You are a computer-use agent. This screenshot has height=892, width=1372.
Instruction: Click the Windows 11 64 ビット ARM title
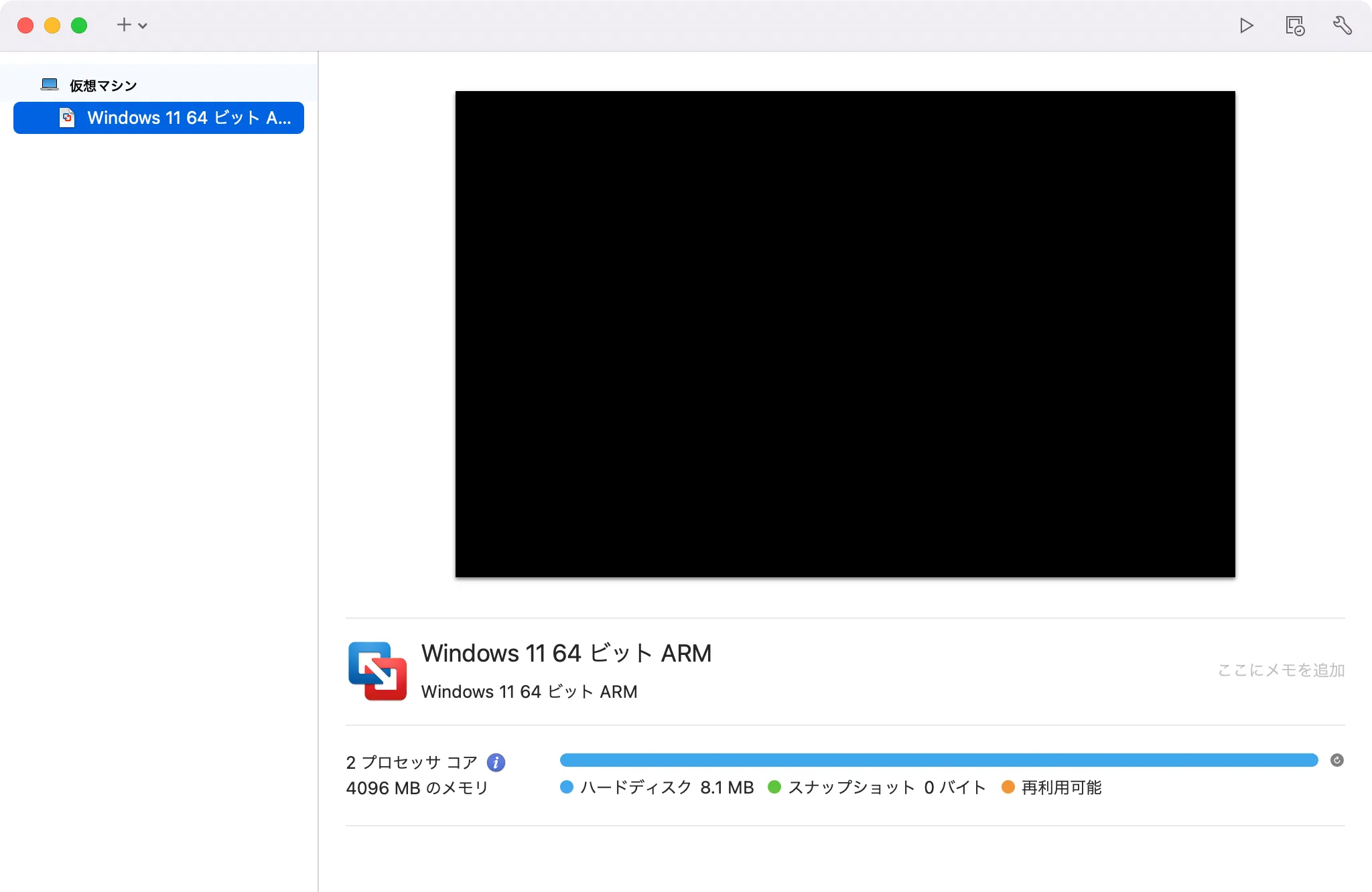tap(566, 653)
